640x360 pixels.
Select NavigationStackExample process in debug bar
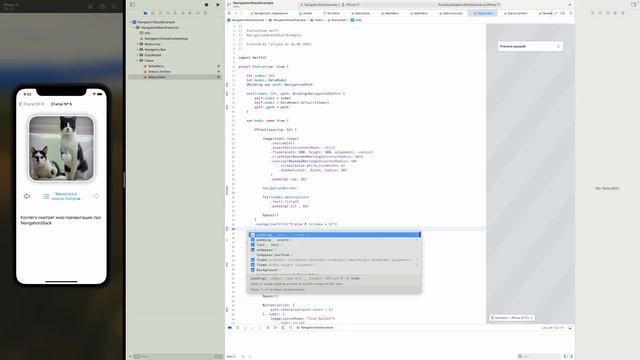pos(315,327)
